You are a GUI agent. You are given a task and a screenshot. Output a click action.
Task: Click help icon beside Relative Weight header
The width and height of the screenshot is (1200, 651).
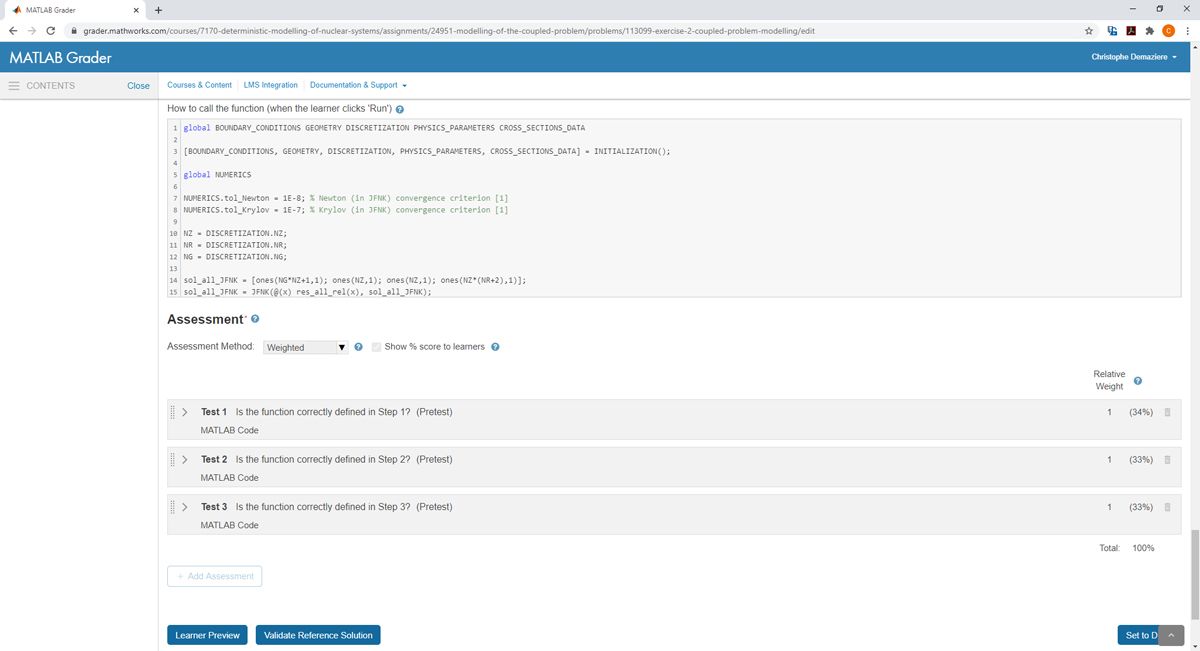1137,380
